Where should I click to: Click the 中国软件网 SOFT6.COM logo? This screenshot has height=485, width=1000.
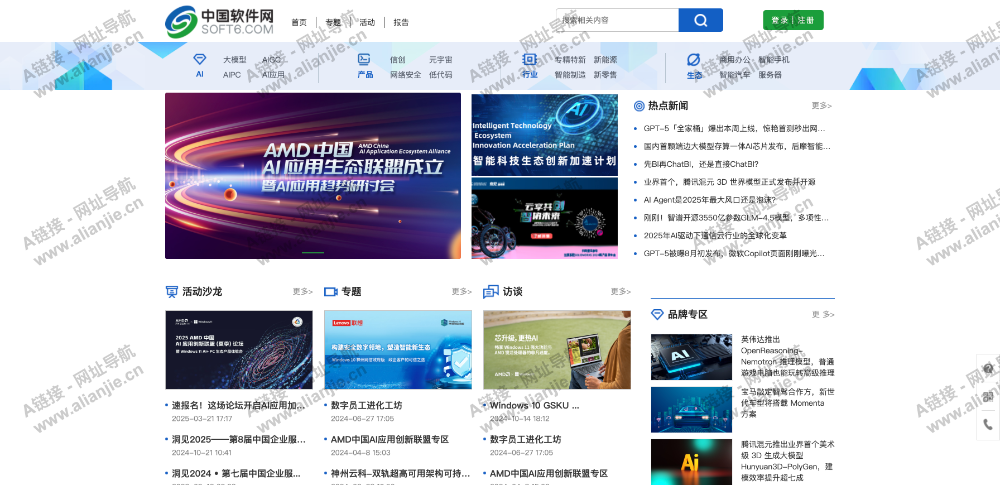tap(219, 22)
